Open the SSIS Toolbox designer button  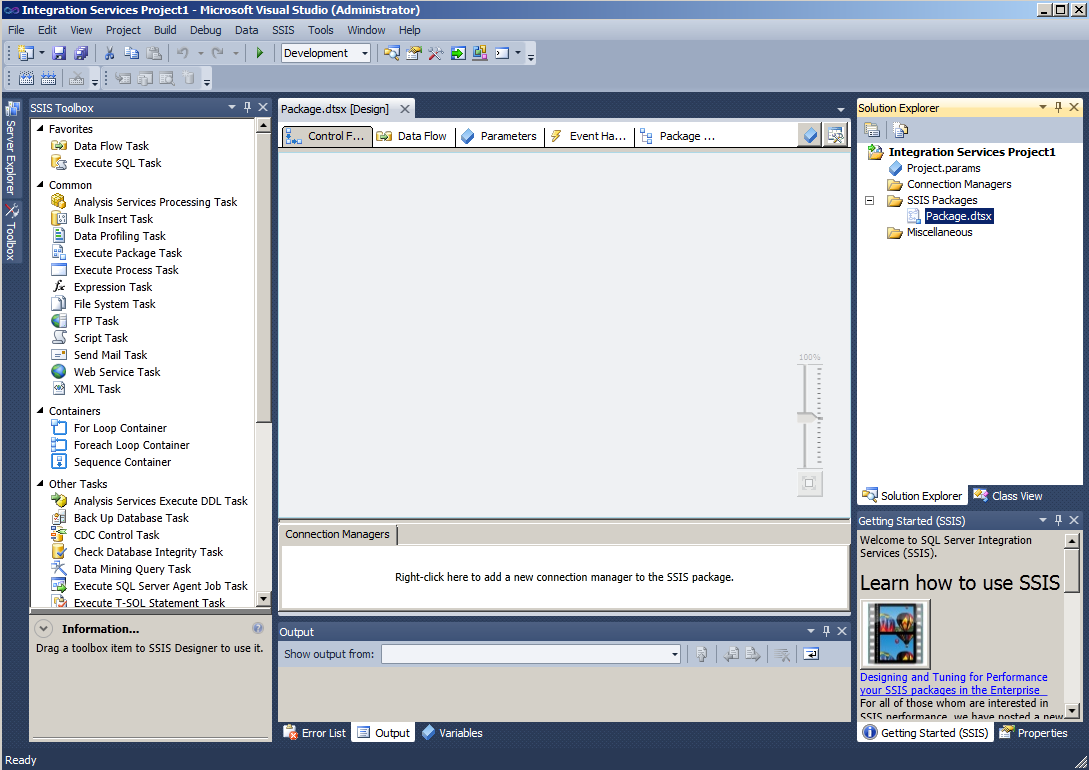click(835, 136)
